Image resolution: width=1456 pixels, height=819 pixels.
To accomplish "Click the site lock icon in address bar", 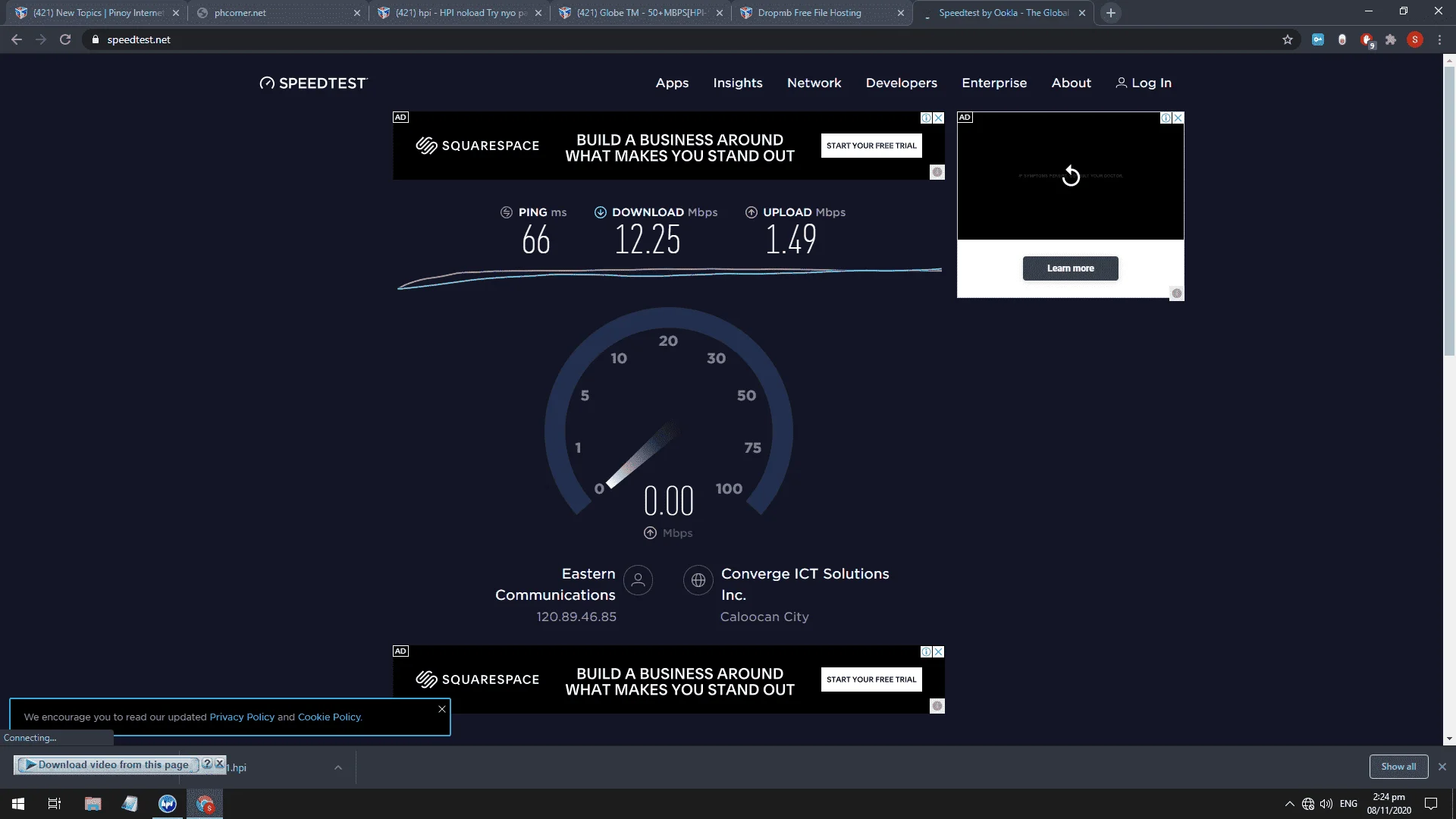I will pyautogui.click(x=95, y=39).
